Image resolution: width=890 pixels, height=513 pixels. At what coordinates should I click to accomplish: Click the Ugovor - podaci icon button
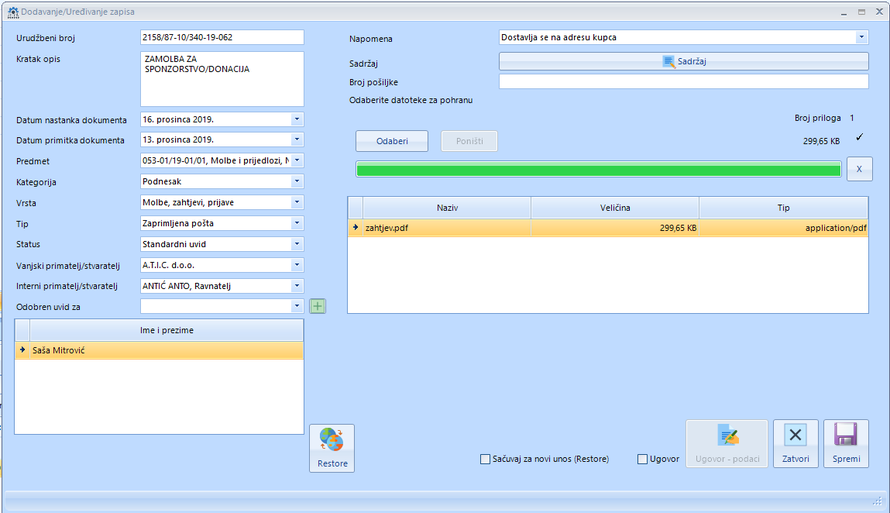[x=727, y=436]
